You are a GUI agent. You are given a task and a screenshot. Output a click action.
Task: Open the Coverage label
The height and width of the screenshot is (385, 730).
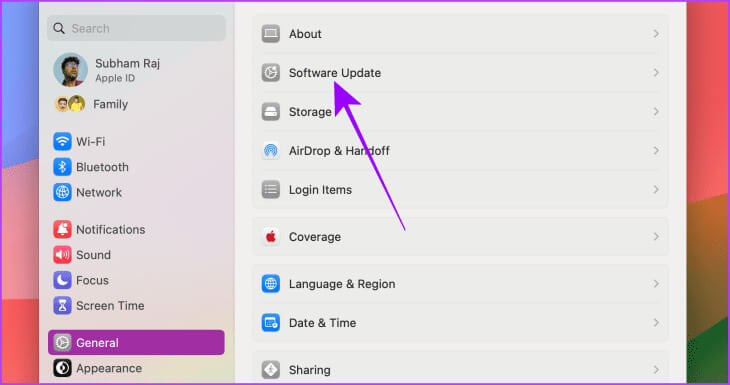coord(315,236)
